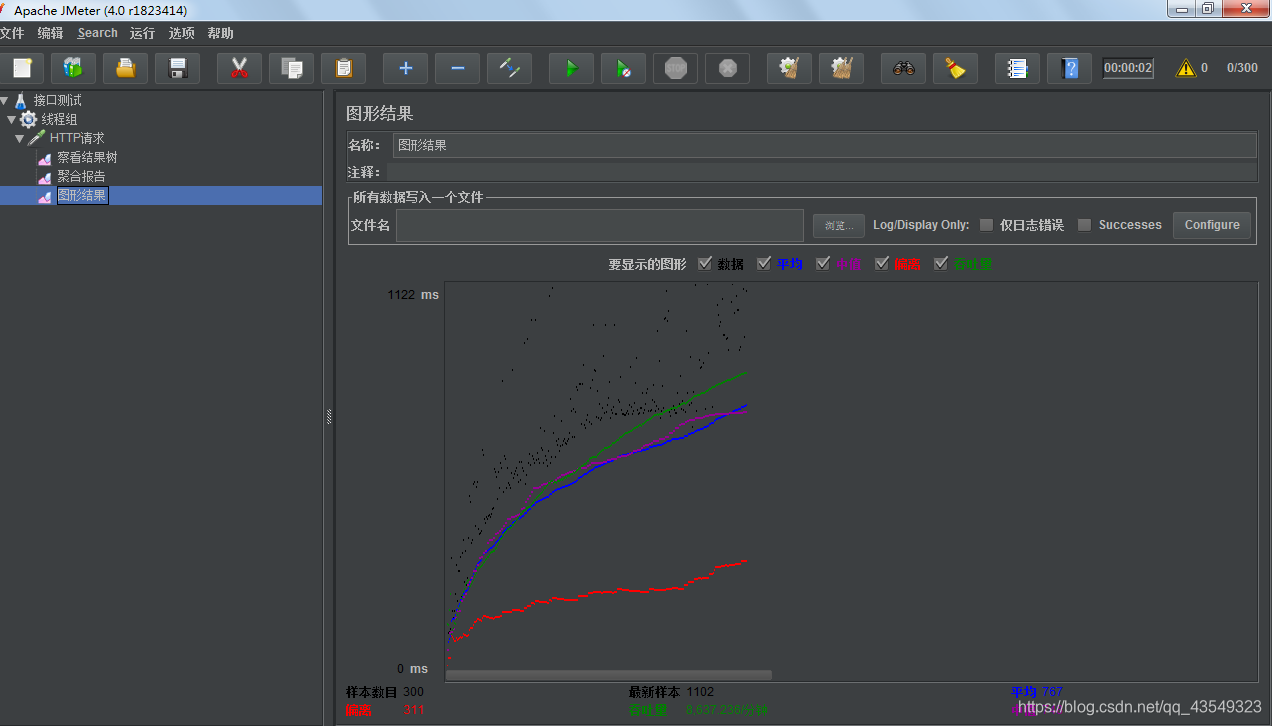1272x726 pixels.
Task: Click the Cut scissors icon
Action: pos(239,68)
